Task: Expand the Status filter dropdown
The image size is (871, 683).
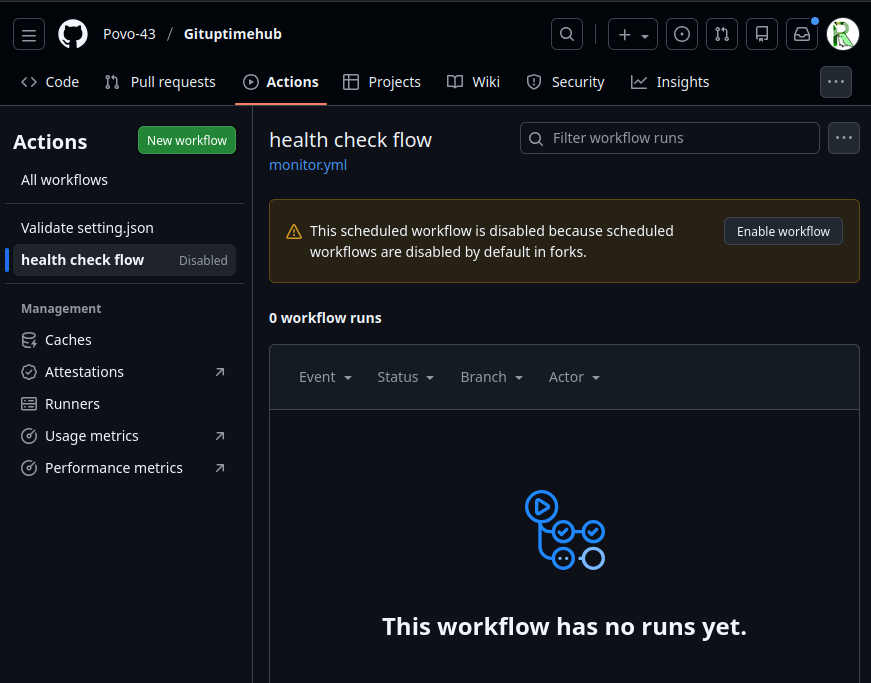Action: pos(405,377)
